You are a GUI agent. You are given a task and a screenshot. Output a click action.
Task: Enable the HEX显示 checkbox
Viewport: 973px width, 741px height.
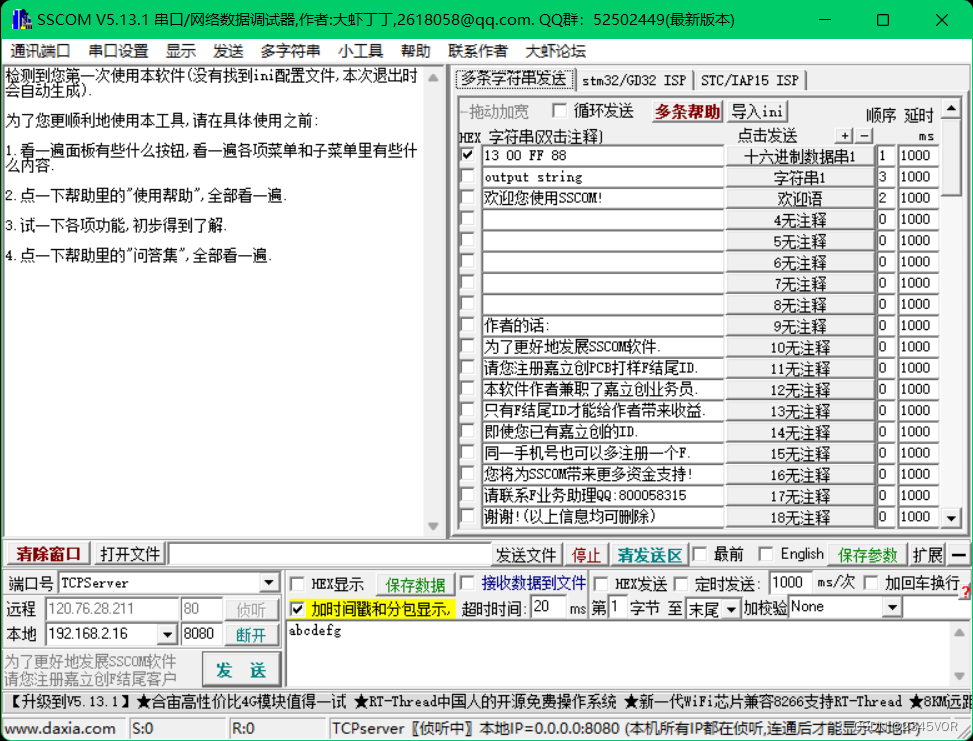point(297,584)
